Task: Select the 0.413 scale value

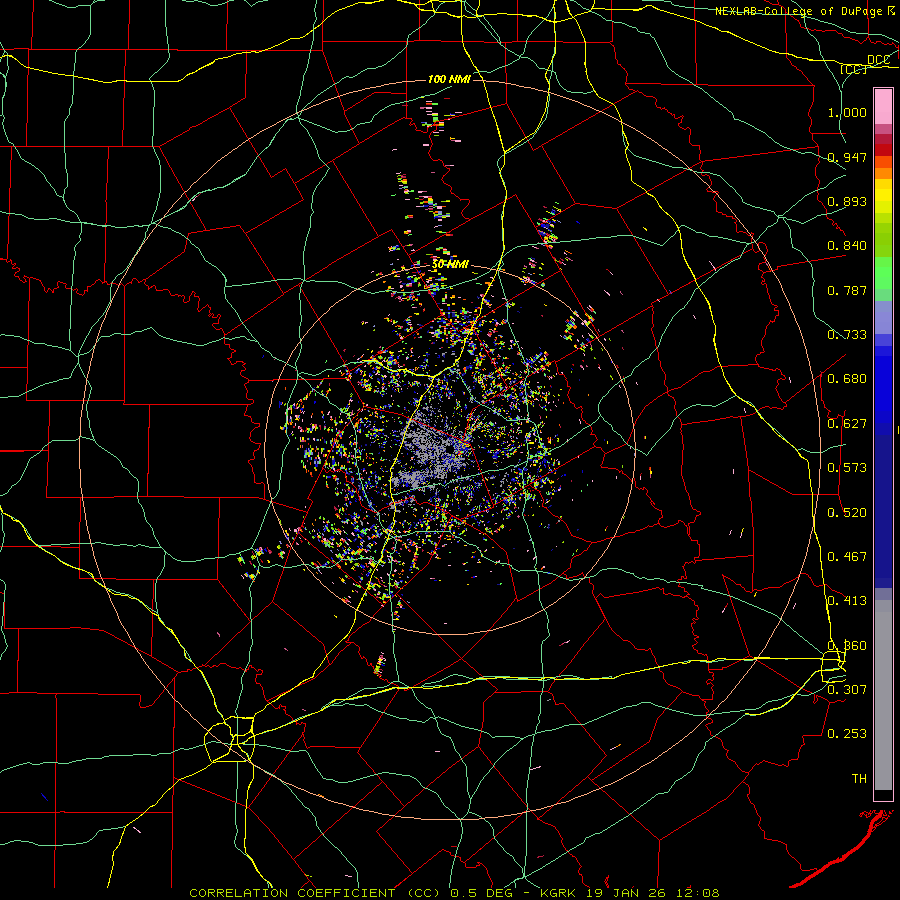Action: click(847, 601)
